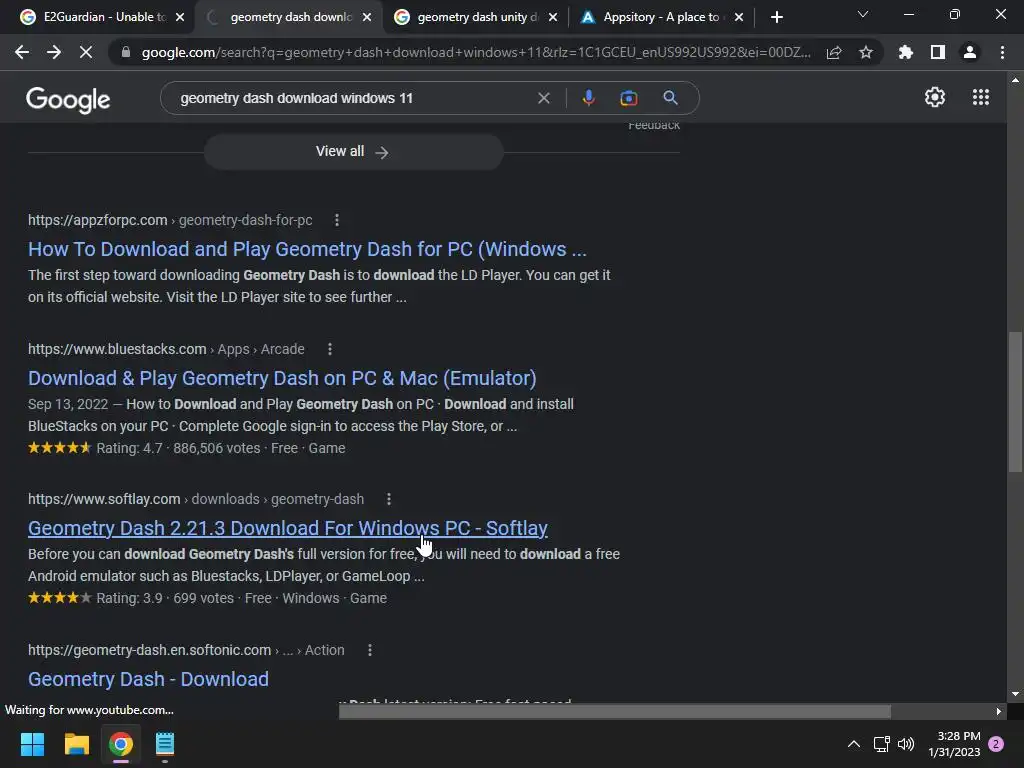Close the E2Guardian tab
The image size is (1024, 768).
[x=180, y=18]
